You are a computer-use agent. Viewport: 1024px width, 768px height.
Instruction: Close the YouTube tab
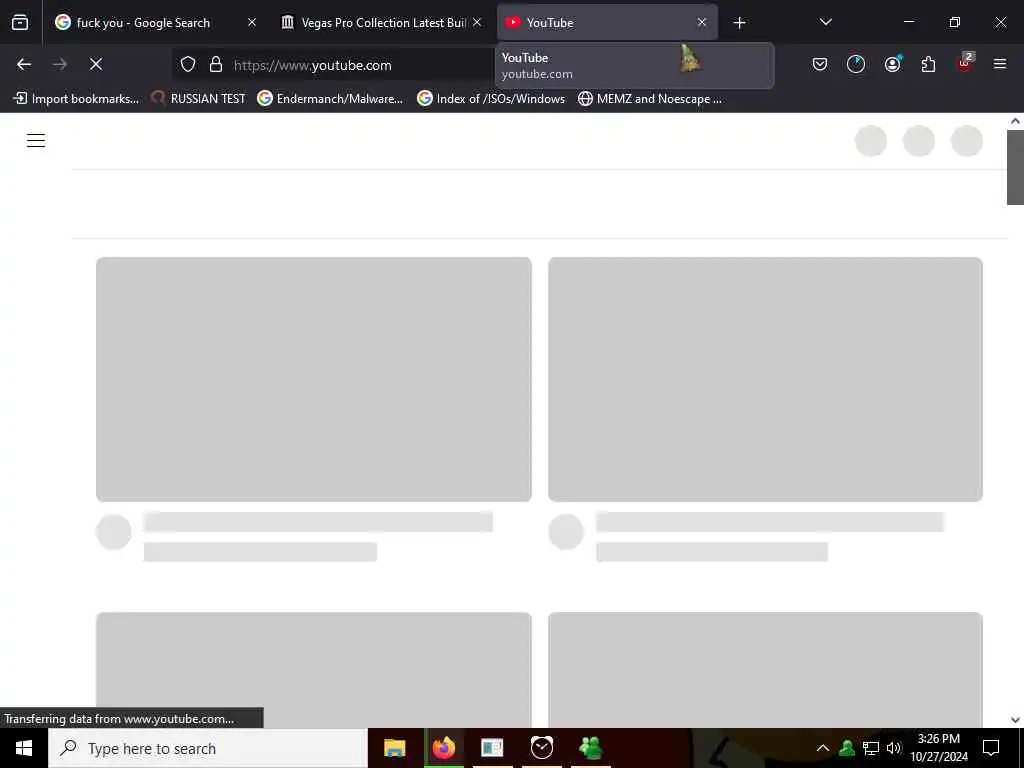702,23
